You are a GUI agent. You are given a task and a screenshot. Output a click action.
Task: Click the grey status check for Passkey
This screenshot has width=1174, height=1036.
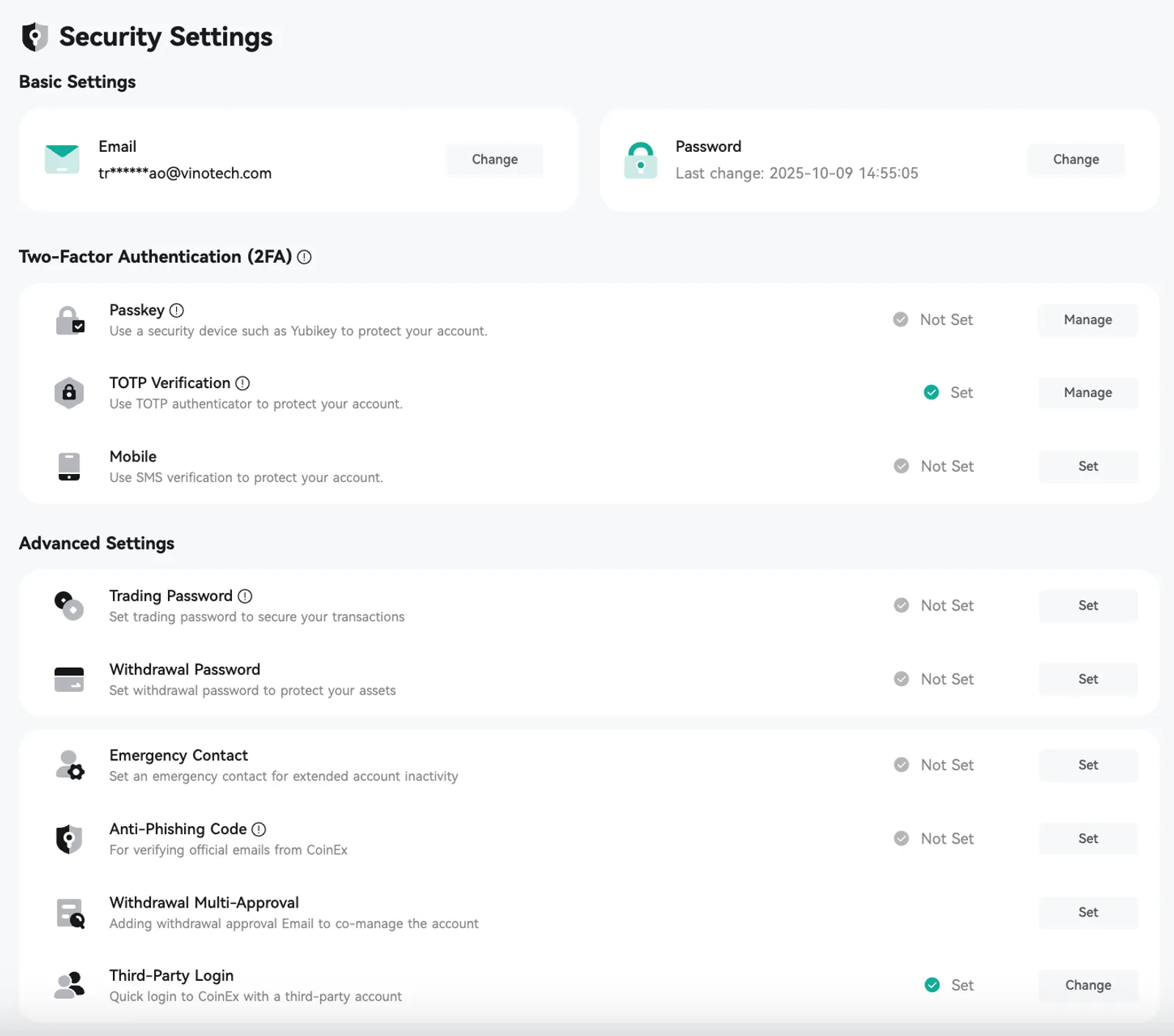[900, 319]
